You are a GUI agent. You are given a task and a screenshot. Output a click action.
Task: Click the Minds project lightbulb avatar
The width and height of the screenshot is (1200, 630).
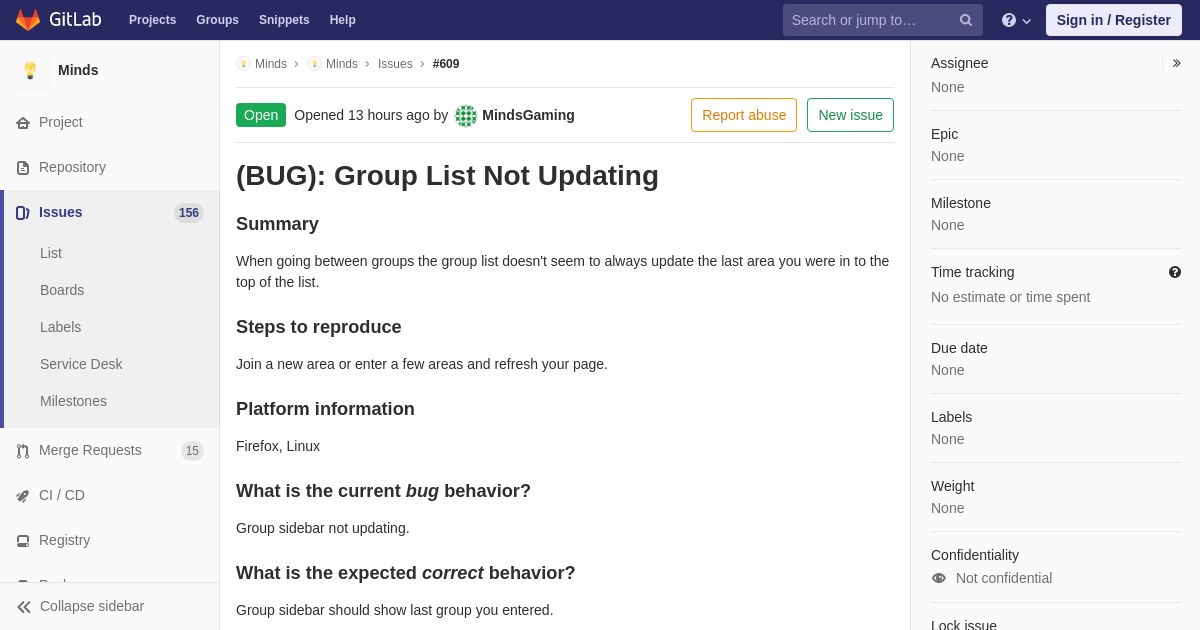pyautogui.click(x=30, y=70)
